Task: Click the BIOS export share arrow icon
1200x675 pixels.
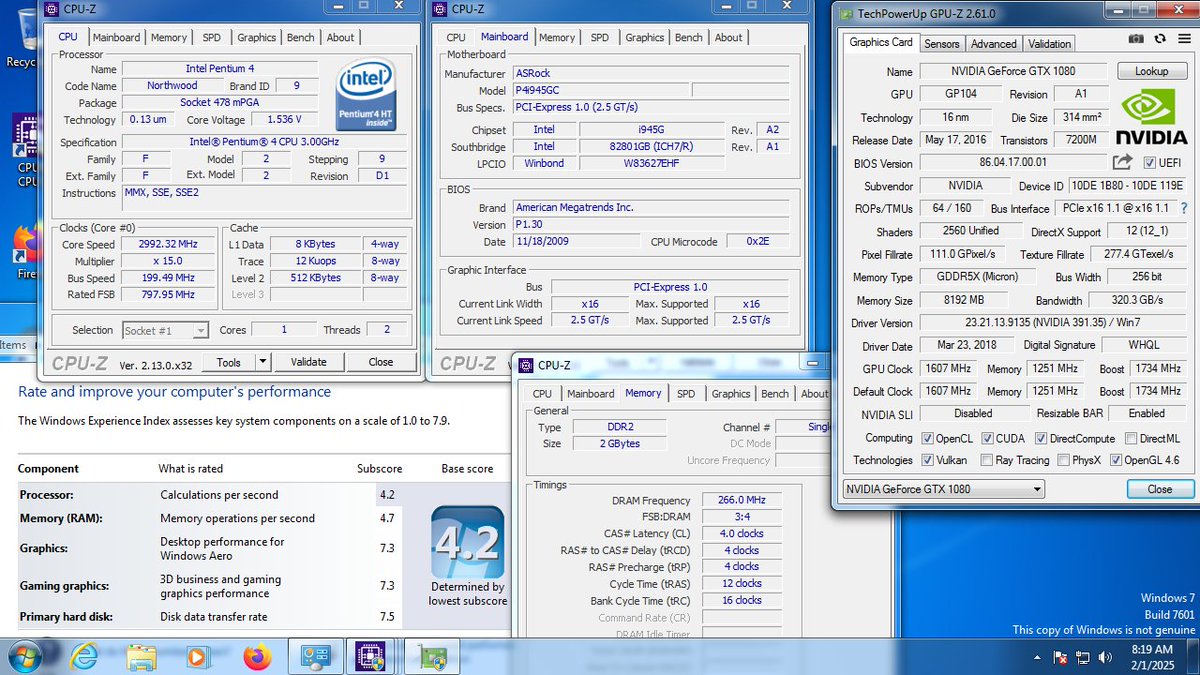Action: pos(1122,162)
